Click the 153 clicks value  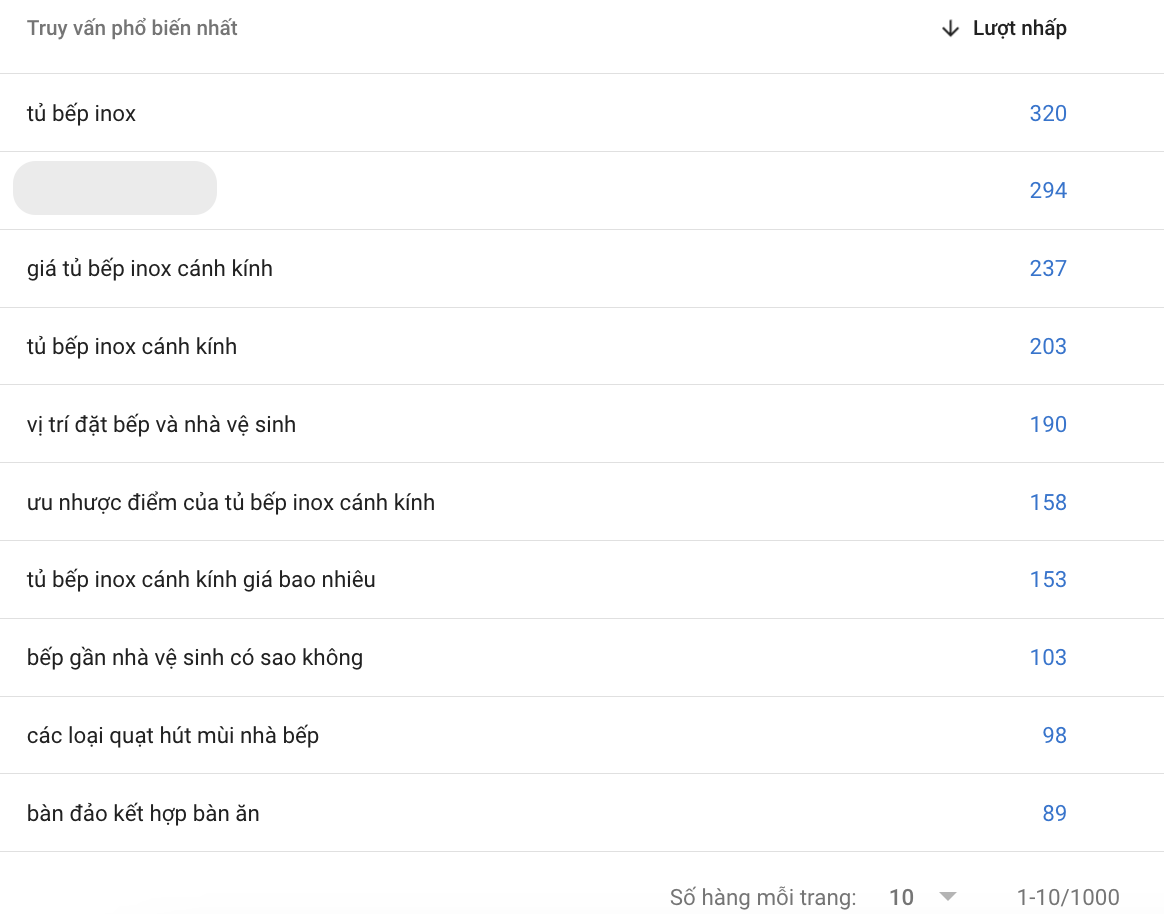point(1048,580)
